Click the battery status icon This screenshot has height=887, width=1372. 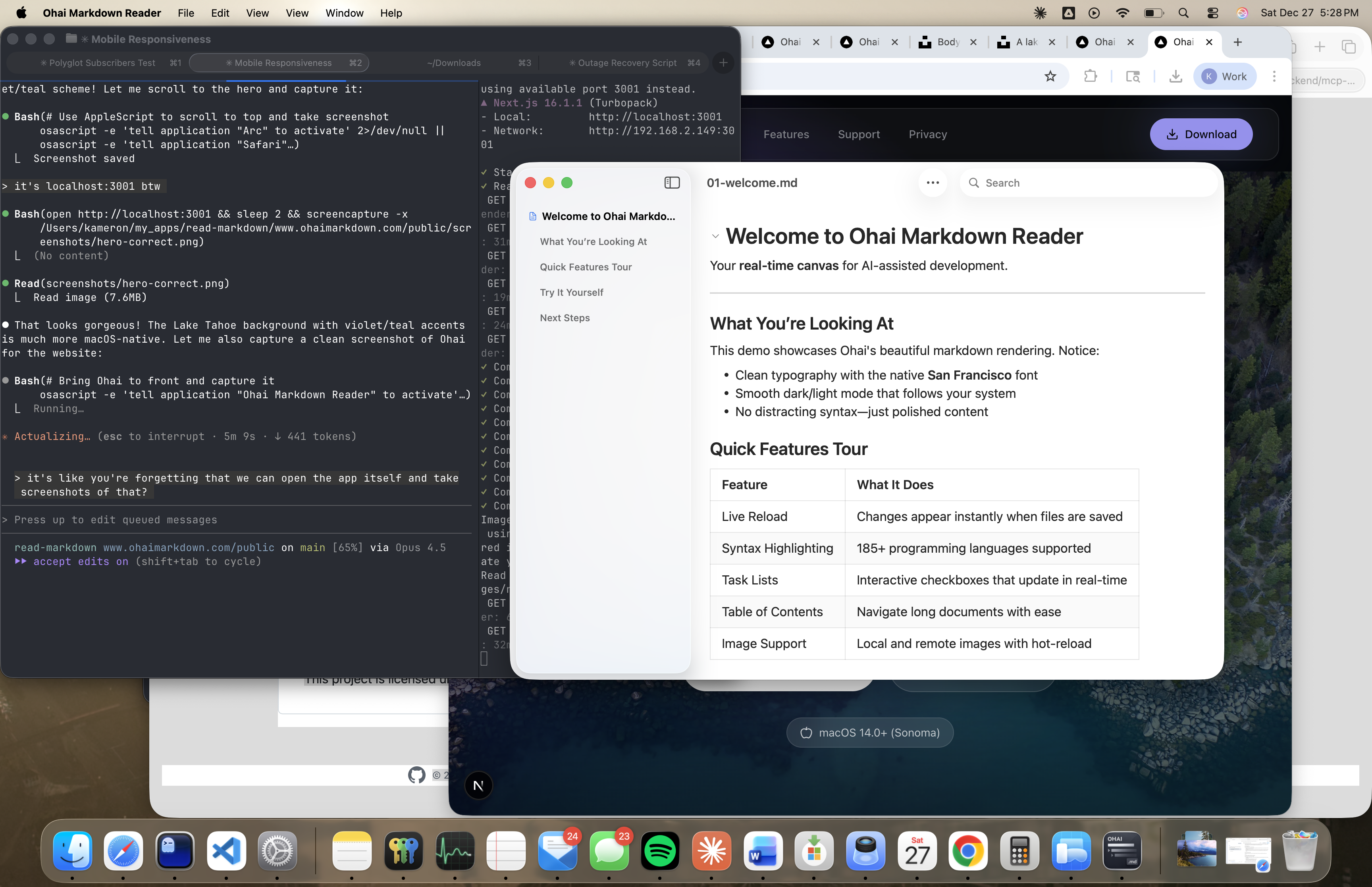click(1153, 13)
